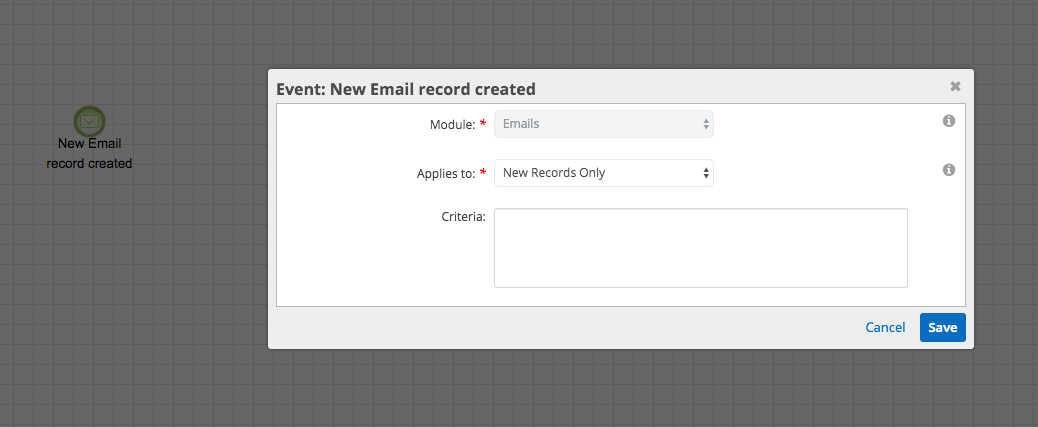Viewport: 1038px width, 427px height.
Task: Click the red required asterisk next to Applies to
Action: [483, 172]
